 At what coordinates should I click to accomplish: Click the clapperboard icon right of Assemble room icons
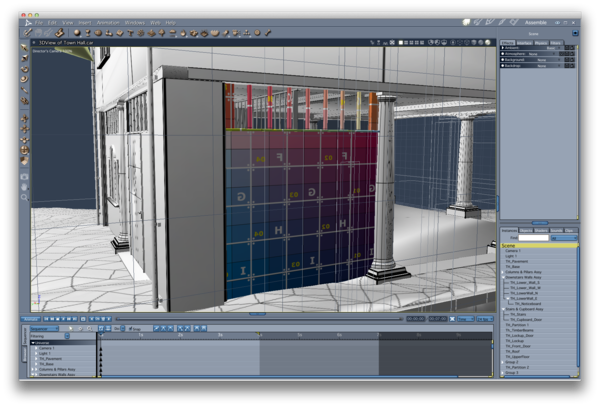[514, 23]
